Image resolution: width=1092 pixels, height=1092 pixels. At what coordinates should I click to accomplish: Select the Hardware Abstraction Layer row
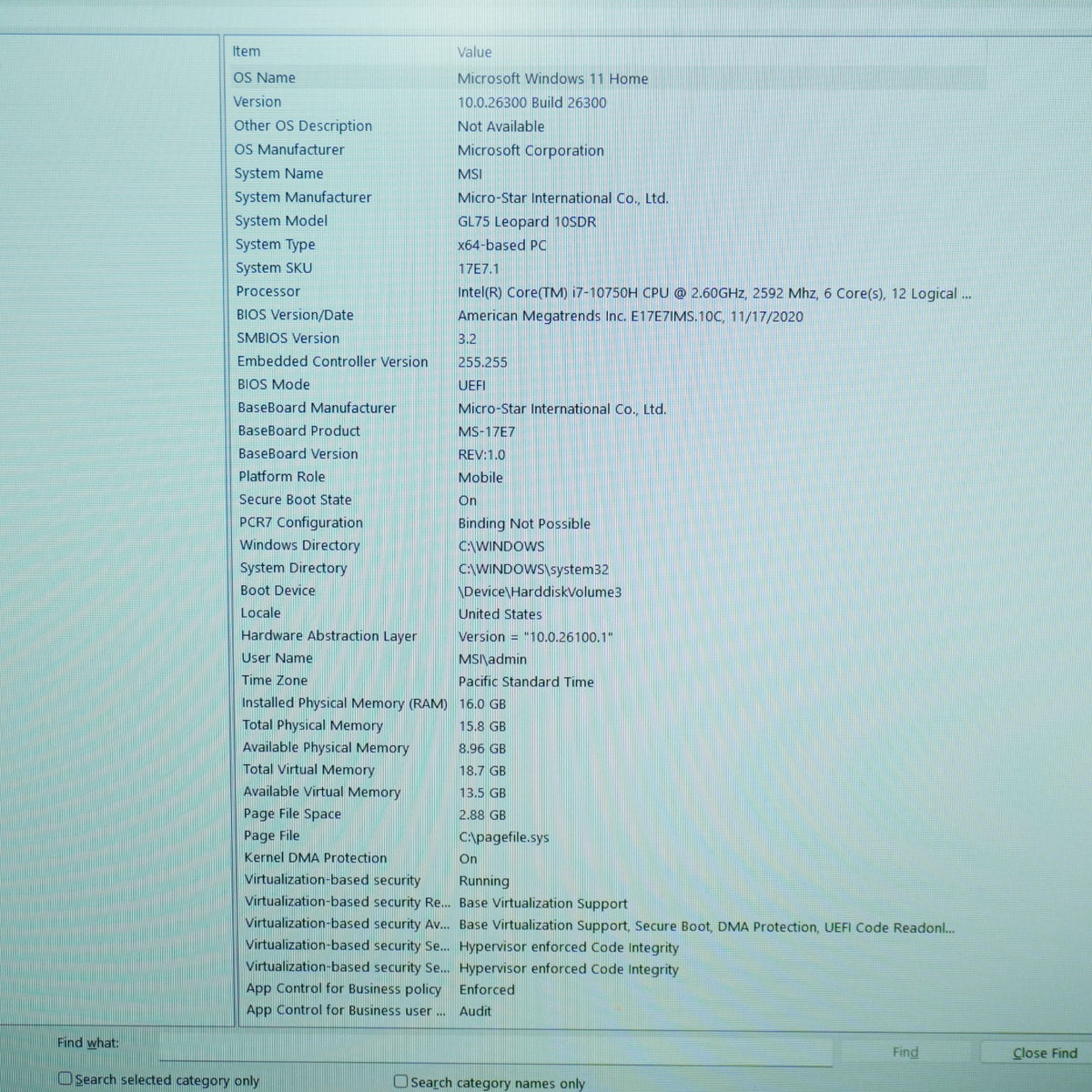pos(608,636)
